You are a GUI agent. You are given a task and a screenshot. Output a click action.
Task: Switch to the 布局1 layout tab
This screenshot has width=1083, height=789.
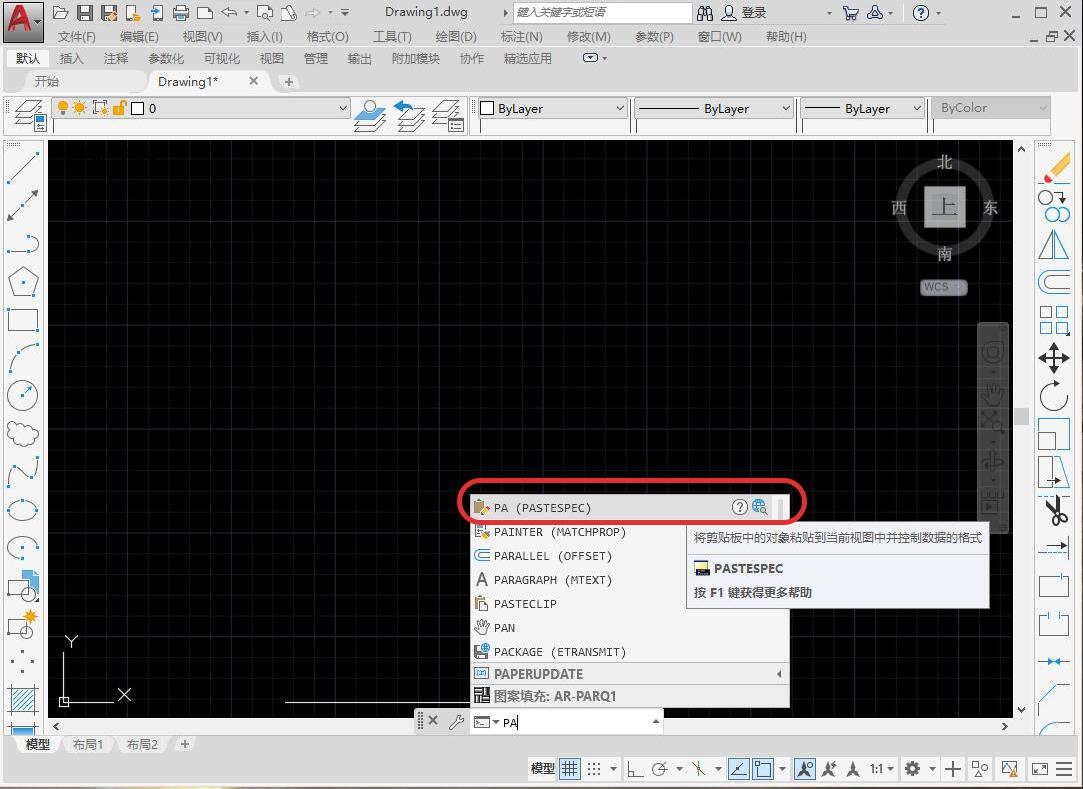tap(88, 744)
